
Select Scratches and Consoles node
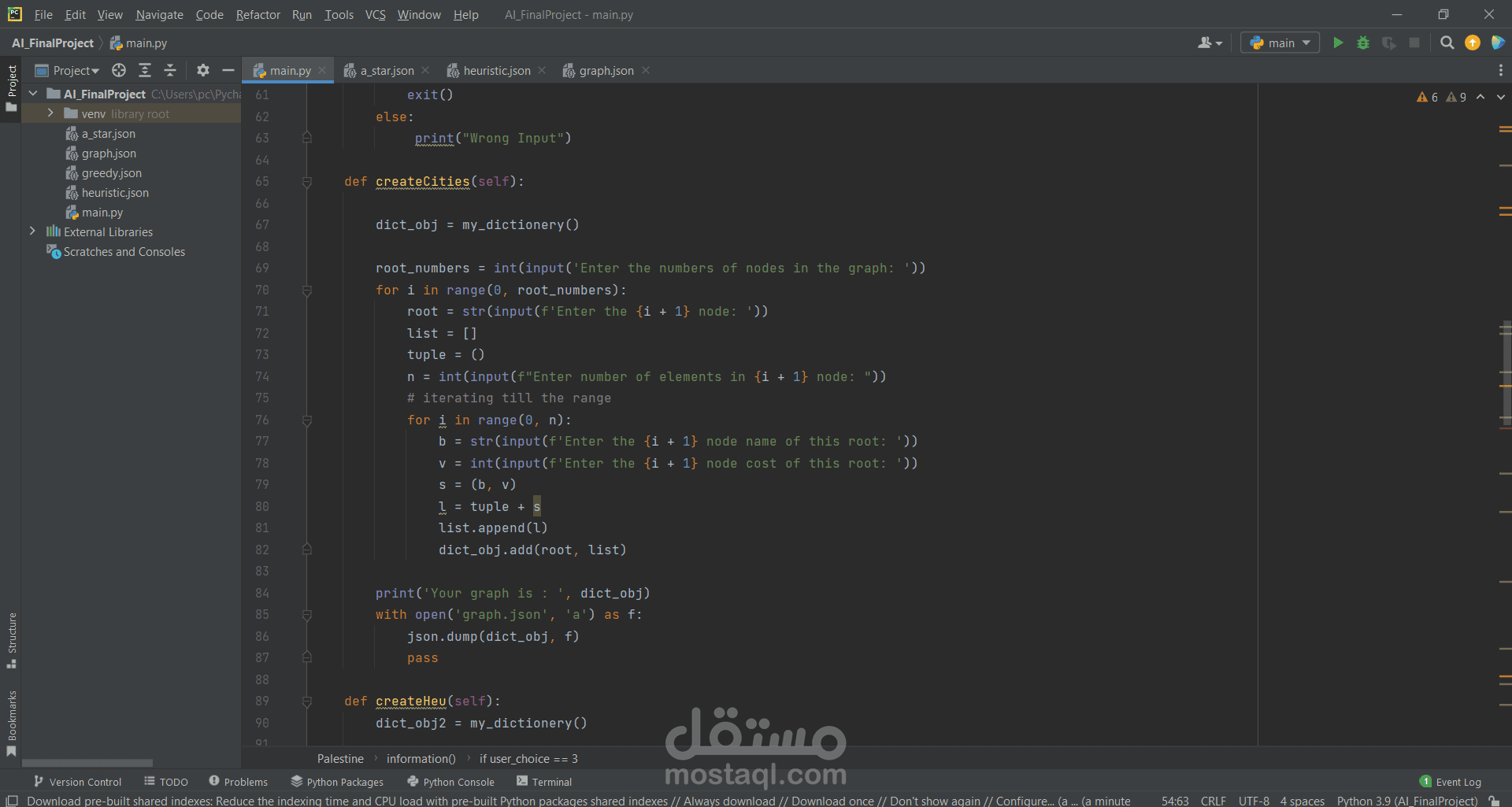coord(116,252)
